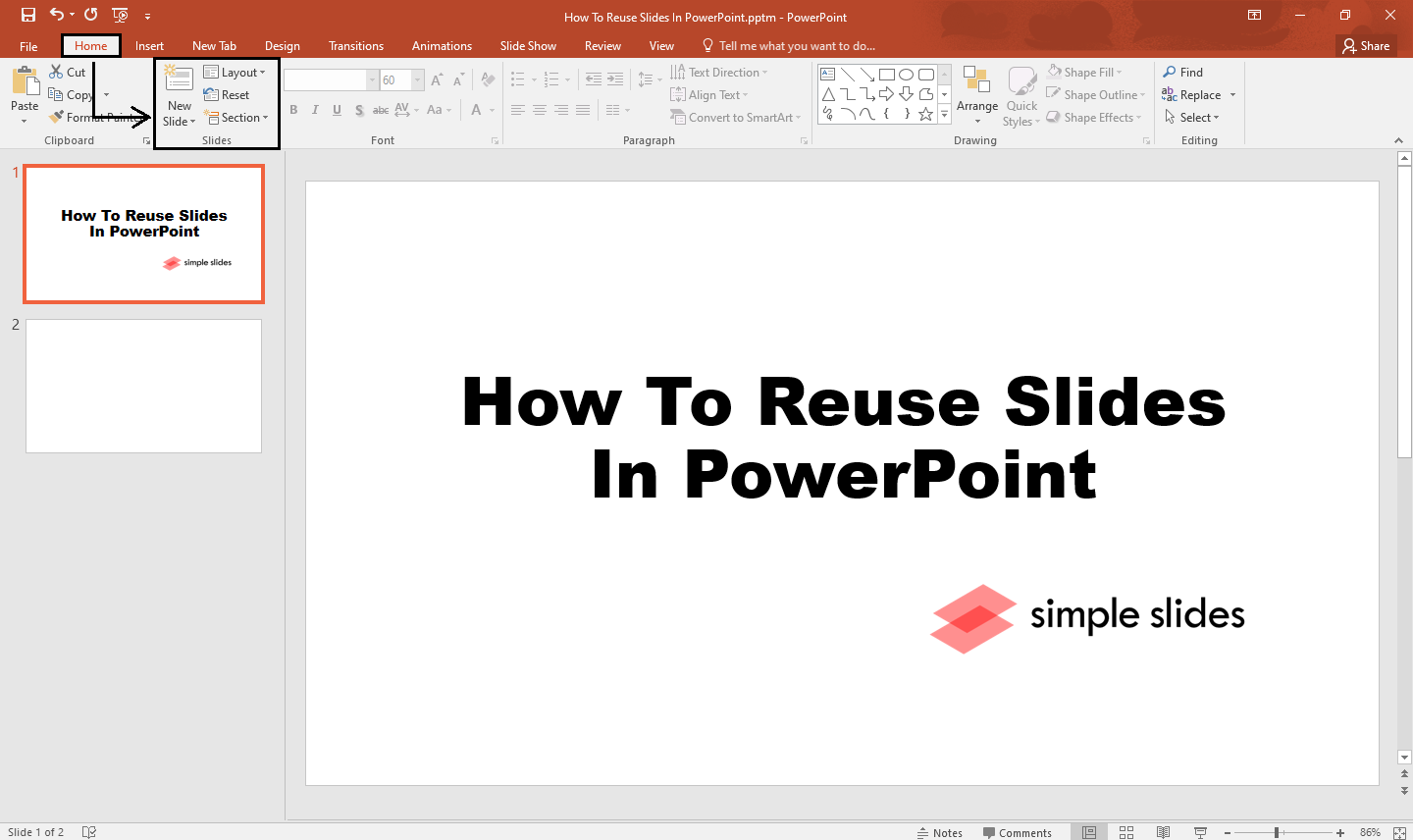Click the Cut scissors icon
The image size is (1413, 840).
[55, 71]
